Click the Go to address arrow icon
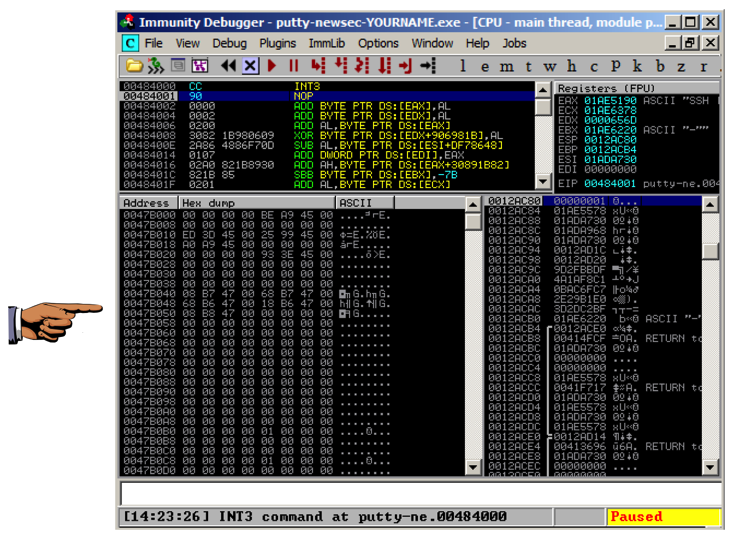 (x=428, y=66)
